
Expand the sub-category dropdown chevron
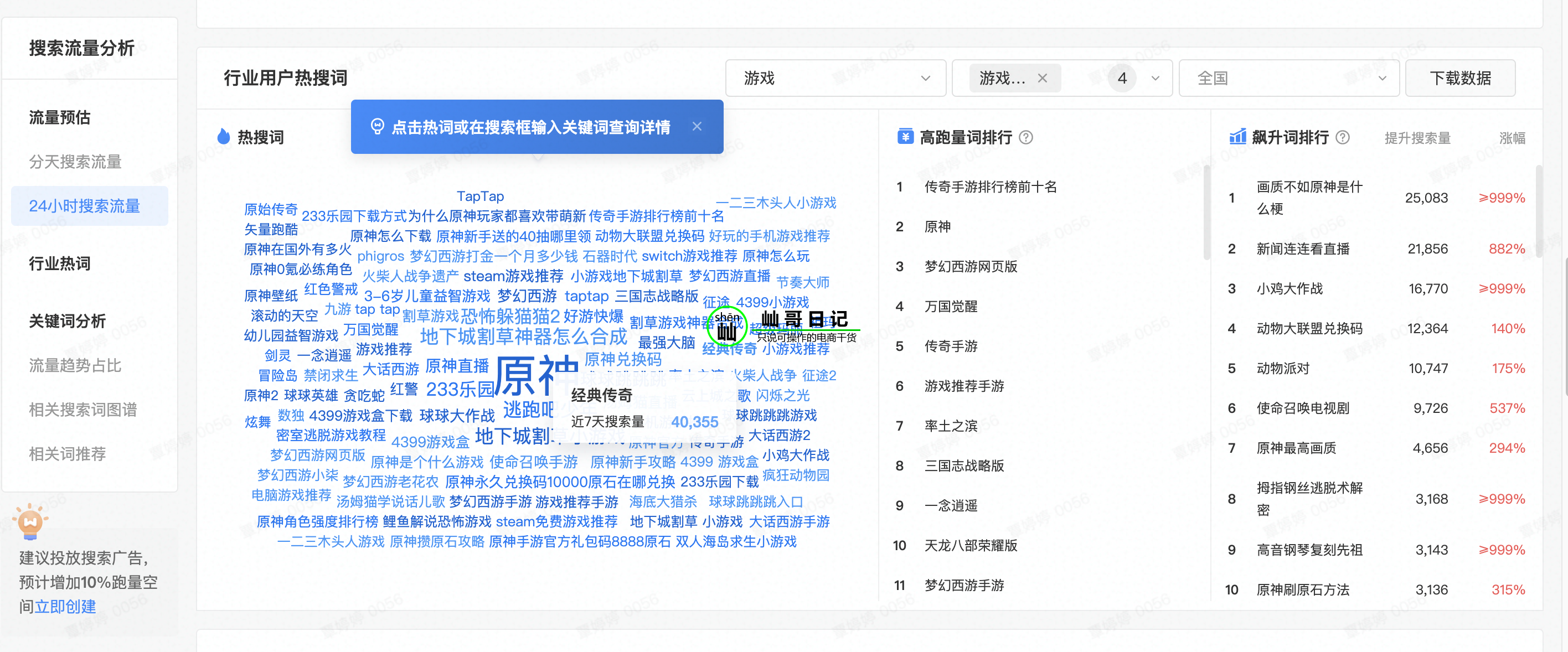tap(1155, 79)
